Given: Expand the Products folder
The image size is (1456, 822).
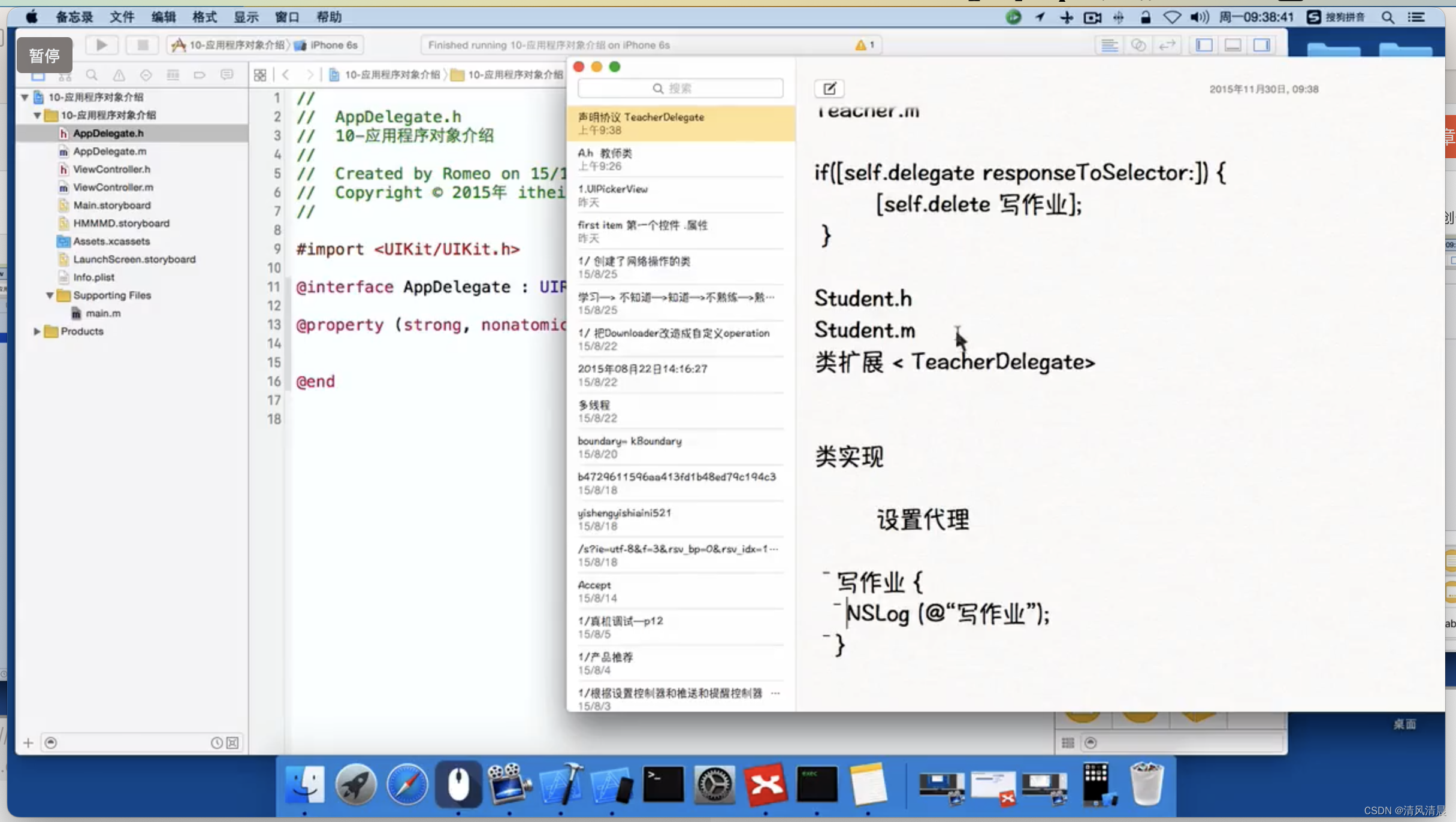Looking at the screenshot, I should tap(37, 331).
